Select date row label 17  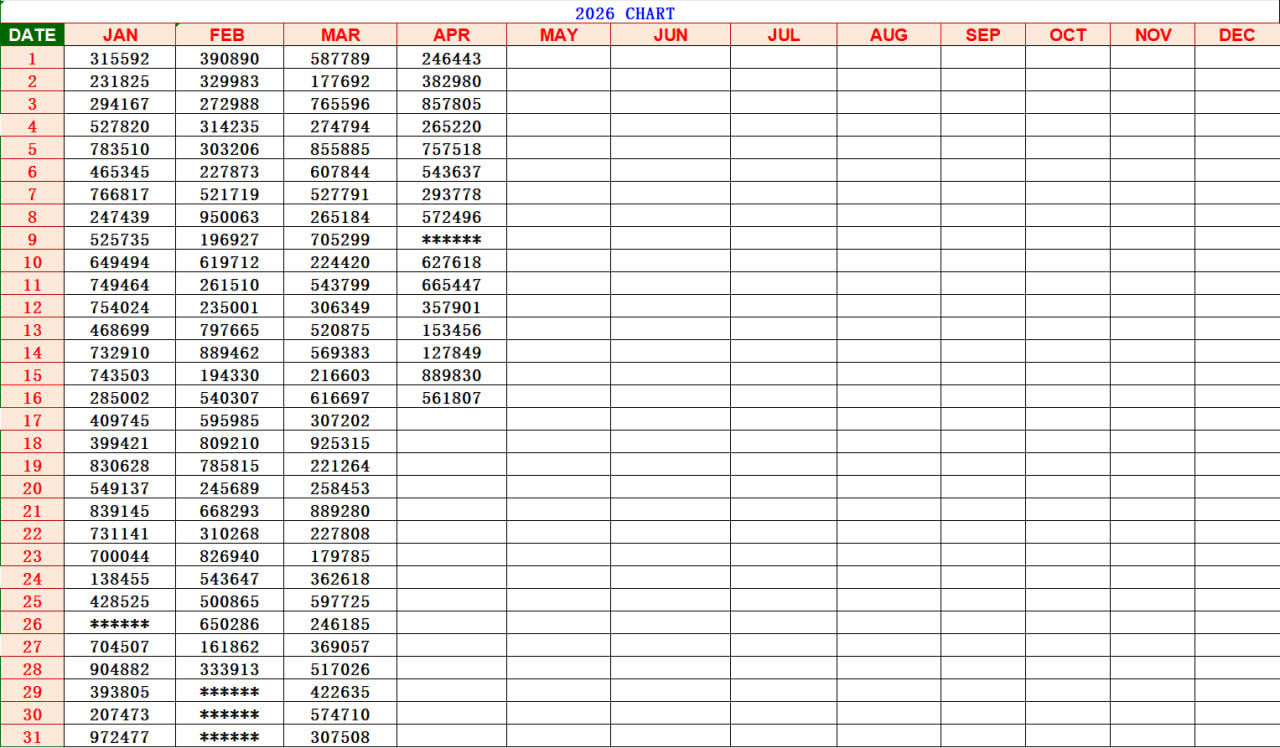click(32, 421)
